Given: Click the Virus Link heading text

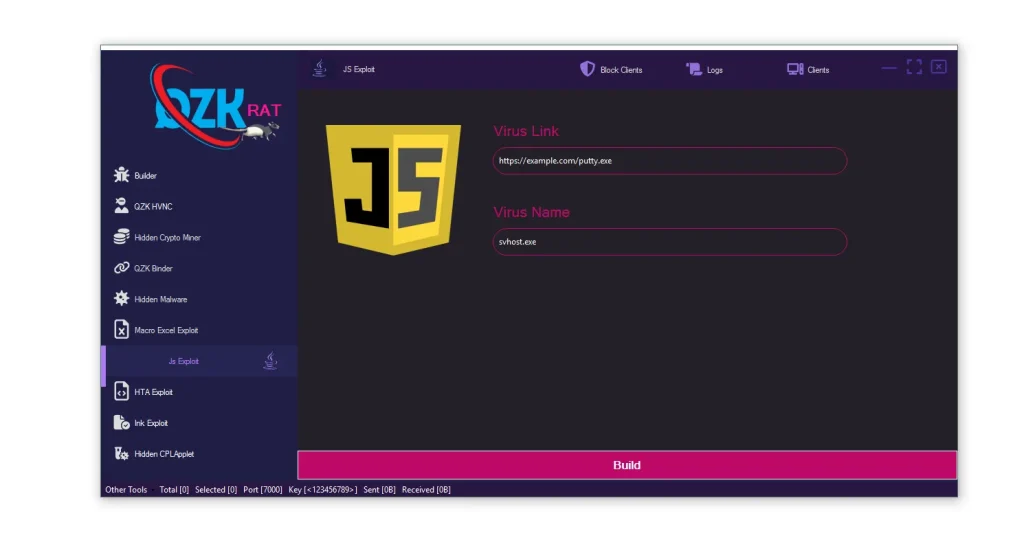Looking at the screenshot, I should coord(526,131).
